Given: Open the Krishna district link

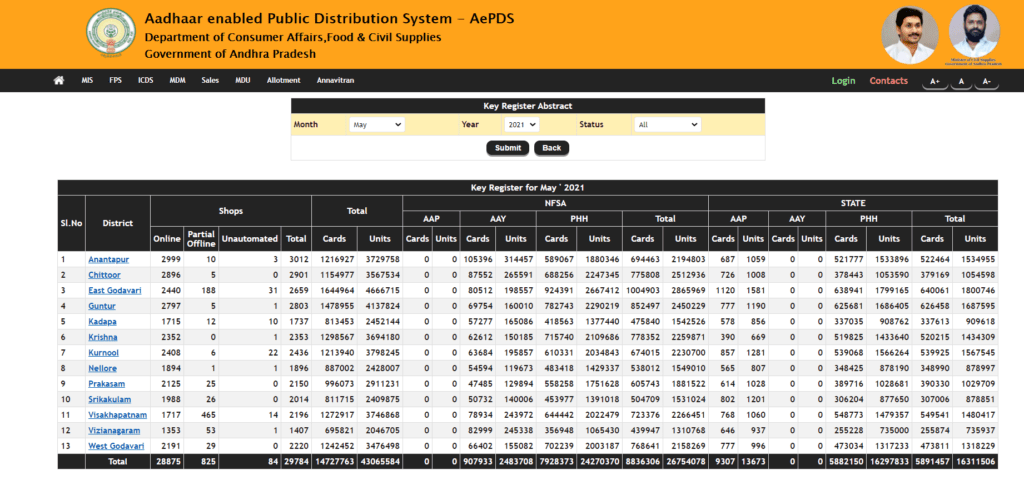Looking at the screenshot, I should coord(103,337).
